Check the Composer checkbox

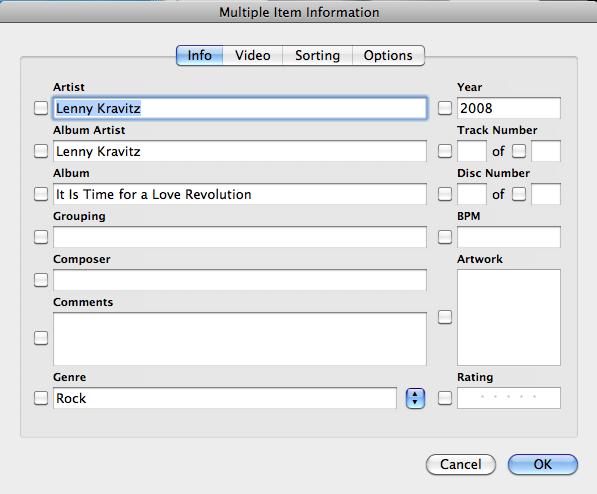[41, 280]
